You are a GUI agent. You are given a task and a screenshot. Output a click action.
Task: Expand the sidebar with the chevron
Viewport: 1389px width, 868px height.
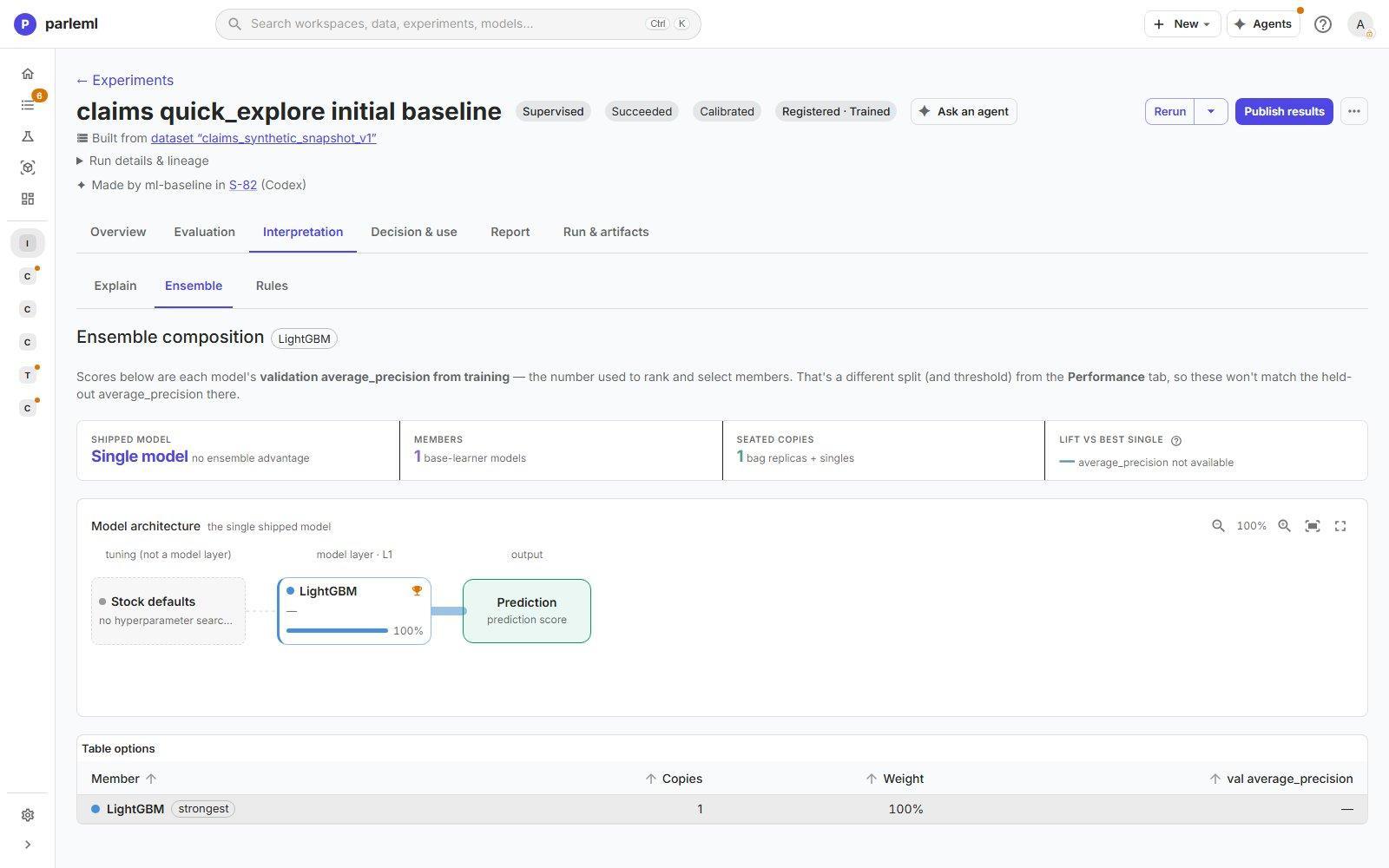click(28, 845)
